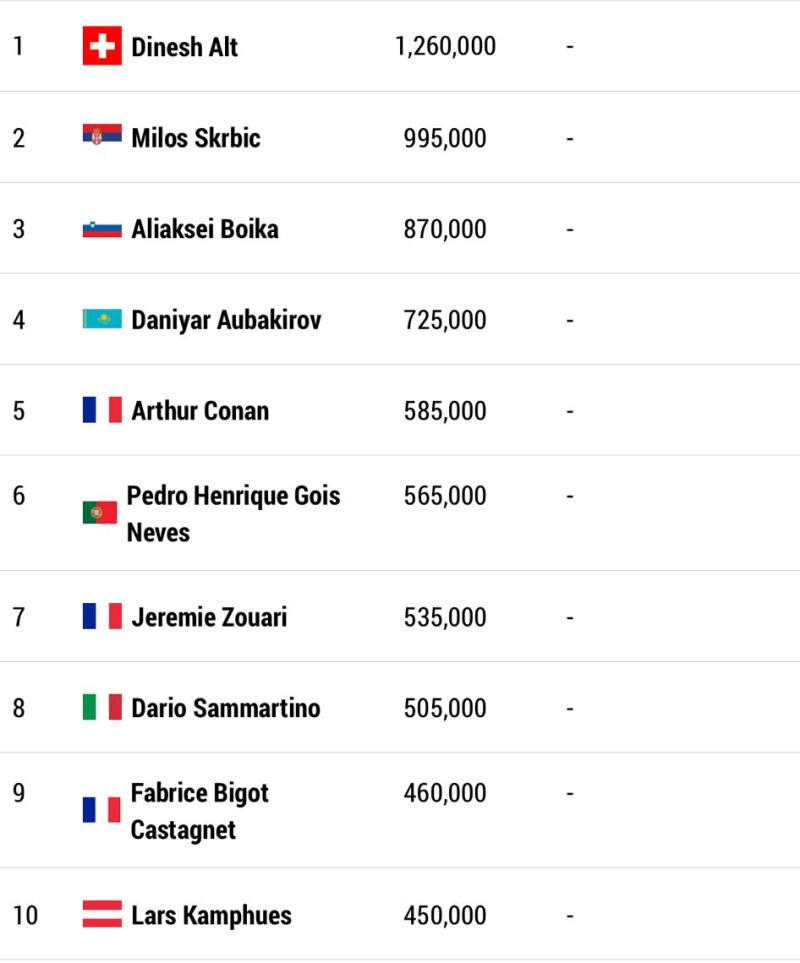
Task: Click the Kazakhstan flag beside Daniyar Aubakirov
Action: point(102,319)
